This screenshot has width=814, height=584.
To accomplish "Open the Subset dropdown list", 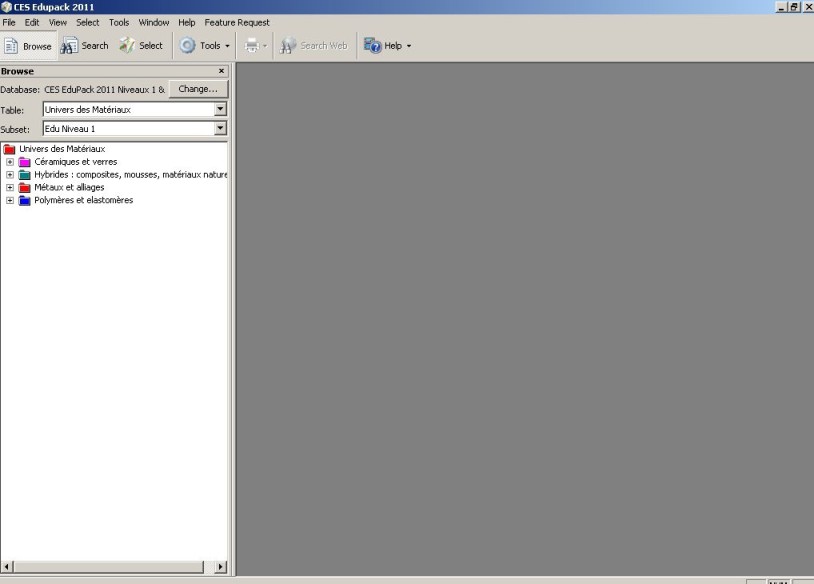I will coord(220,128).
